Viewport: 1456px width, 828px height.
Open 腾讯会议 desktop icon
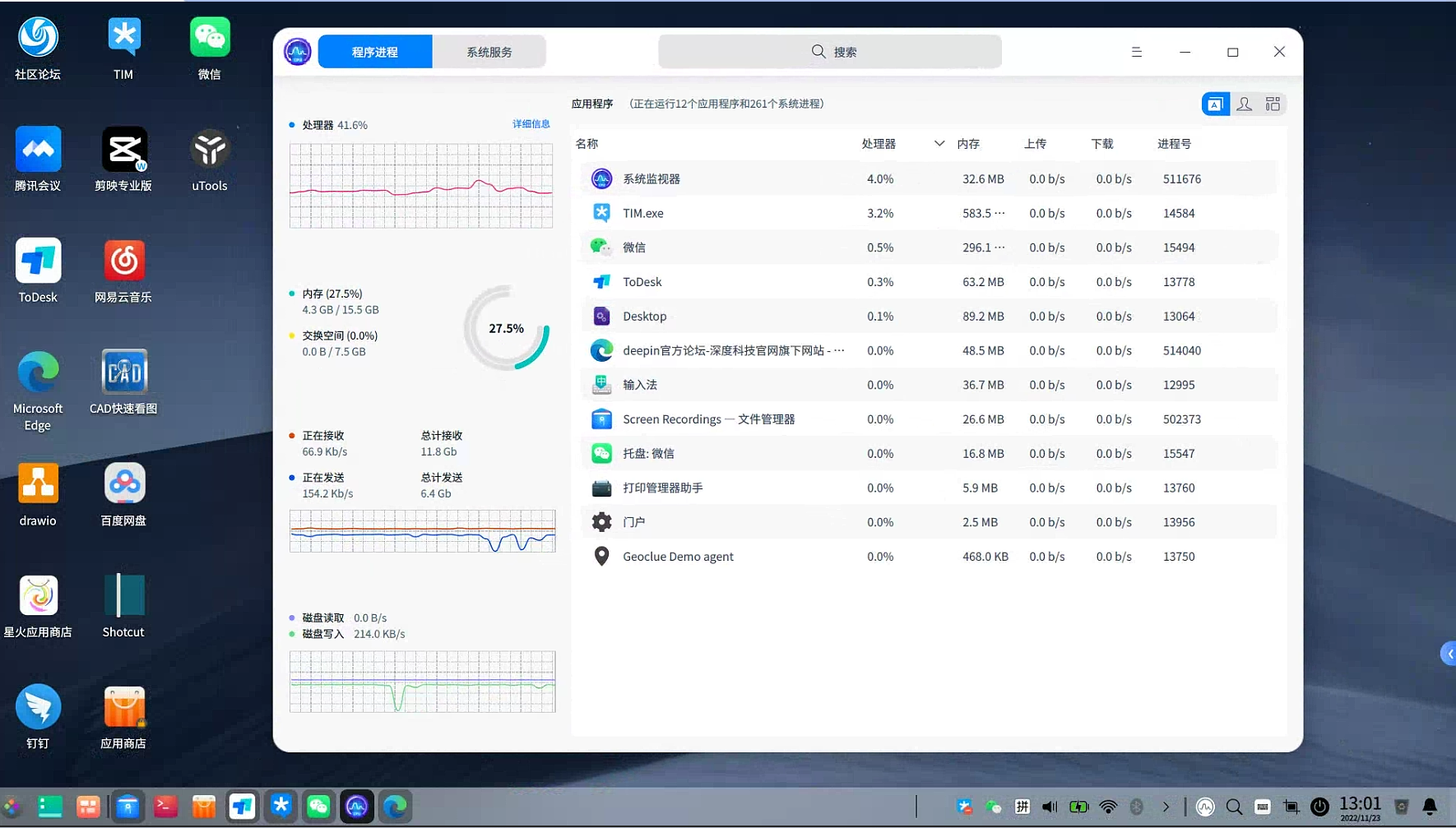coord(38,159)
